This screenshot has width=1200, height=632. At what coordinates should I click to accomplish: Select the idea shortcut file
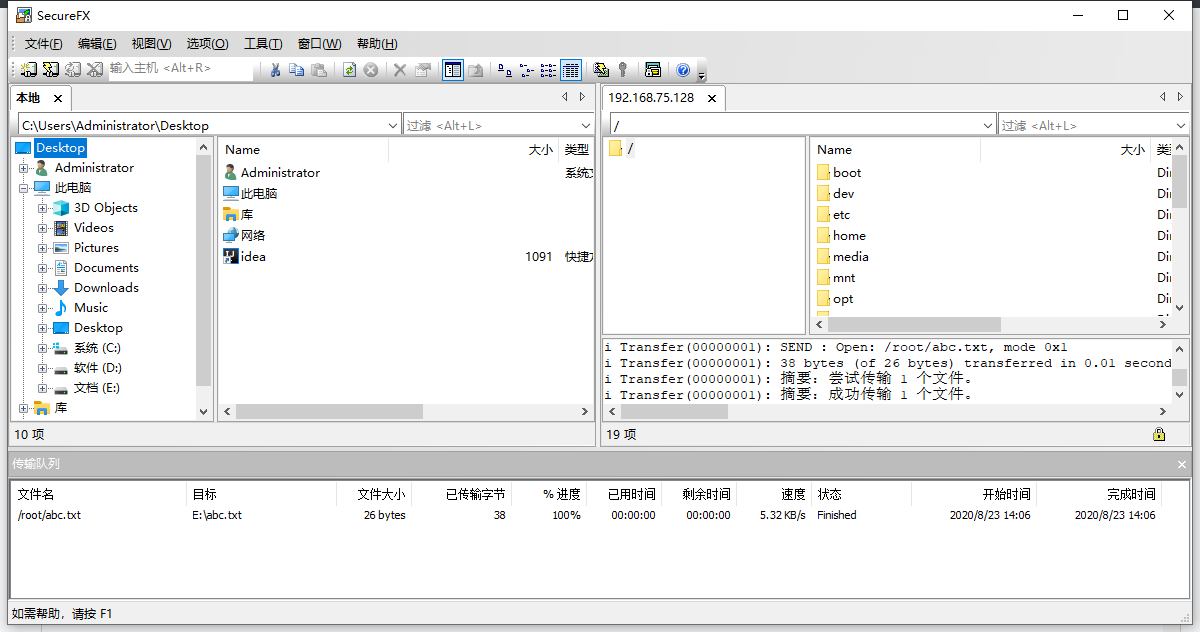click(x=253, y=257)
